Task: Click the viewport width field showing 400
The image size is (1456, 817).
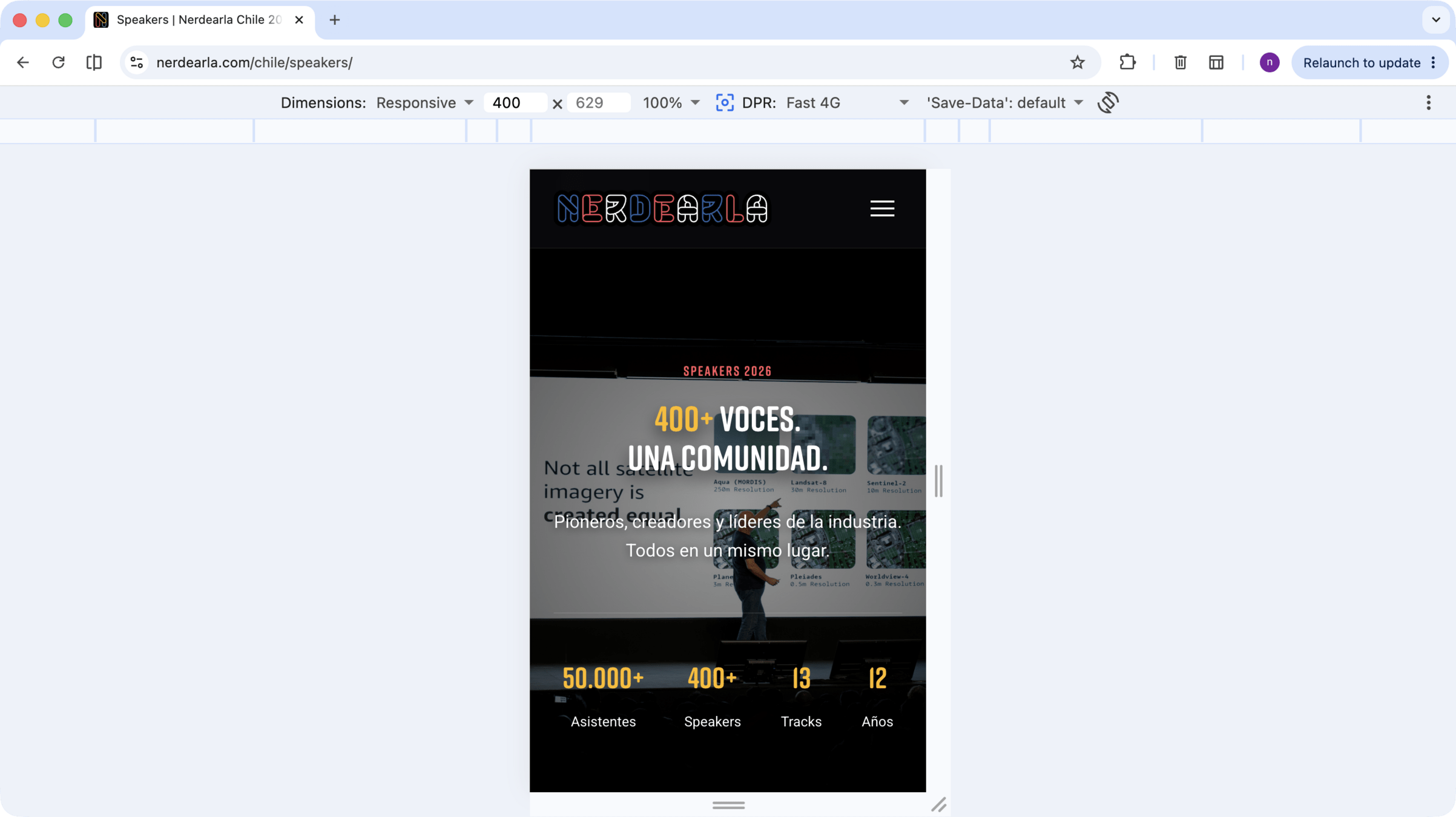Action: pos(515,102)
